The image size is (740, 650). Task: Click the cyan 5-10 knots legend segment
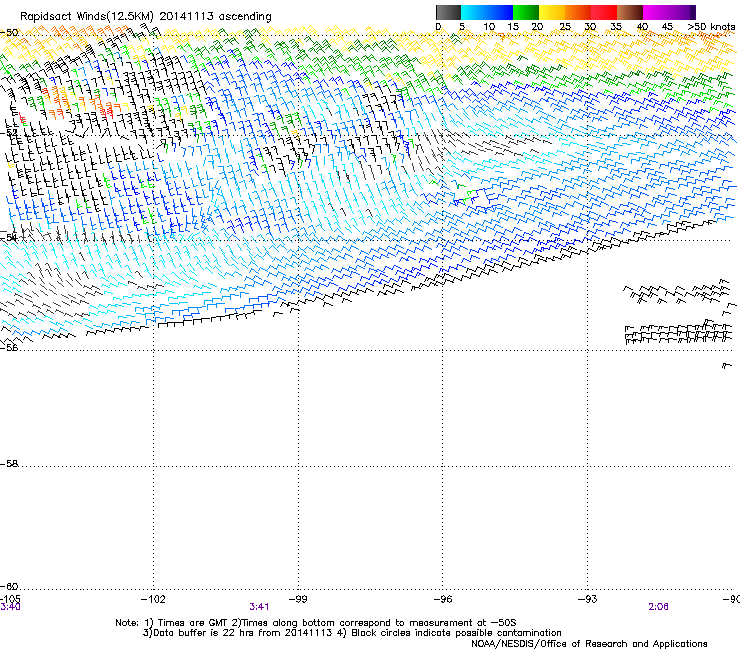(x=474, y=12)
